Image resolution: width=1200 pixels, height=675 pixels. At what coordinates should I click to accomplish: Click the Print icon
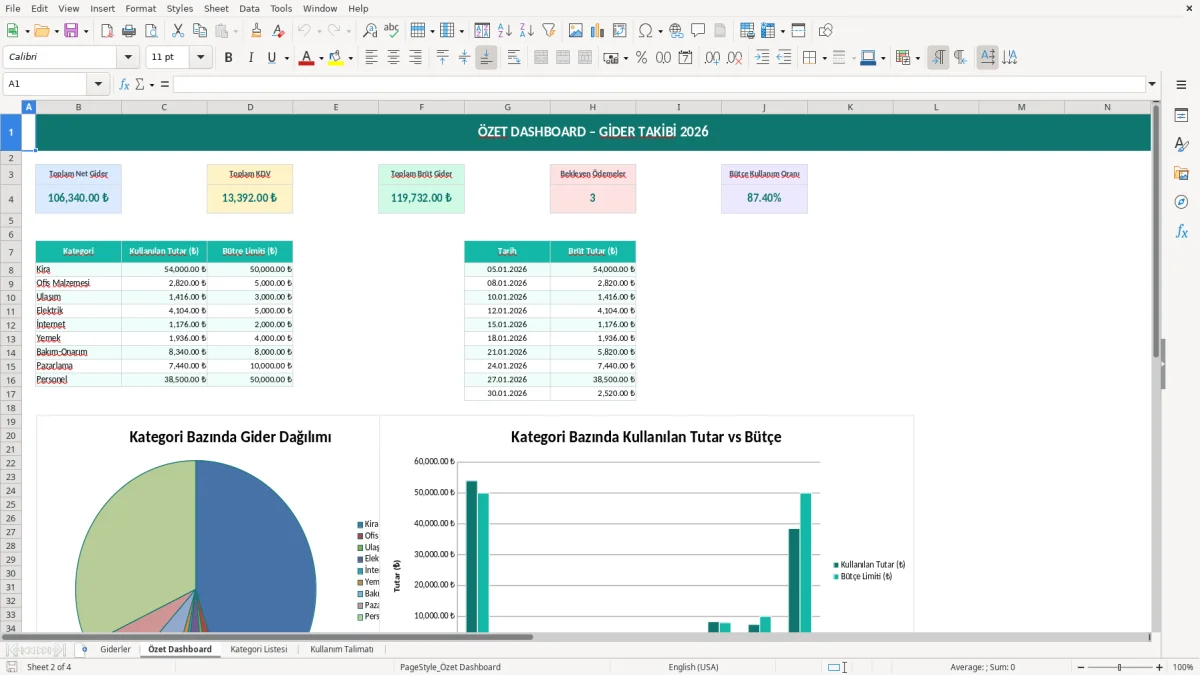(x=129, y=31)
